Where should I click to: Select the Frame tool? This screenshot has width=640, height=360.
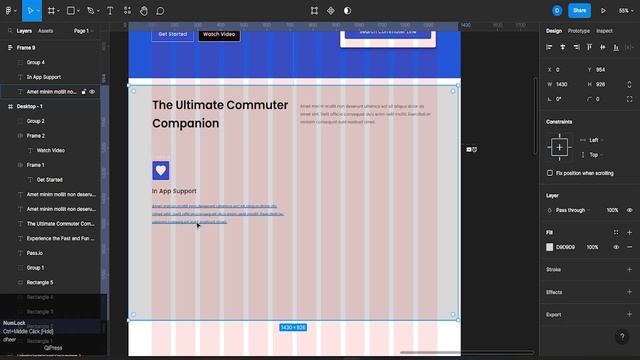51,11
